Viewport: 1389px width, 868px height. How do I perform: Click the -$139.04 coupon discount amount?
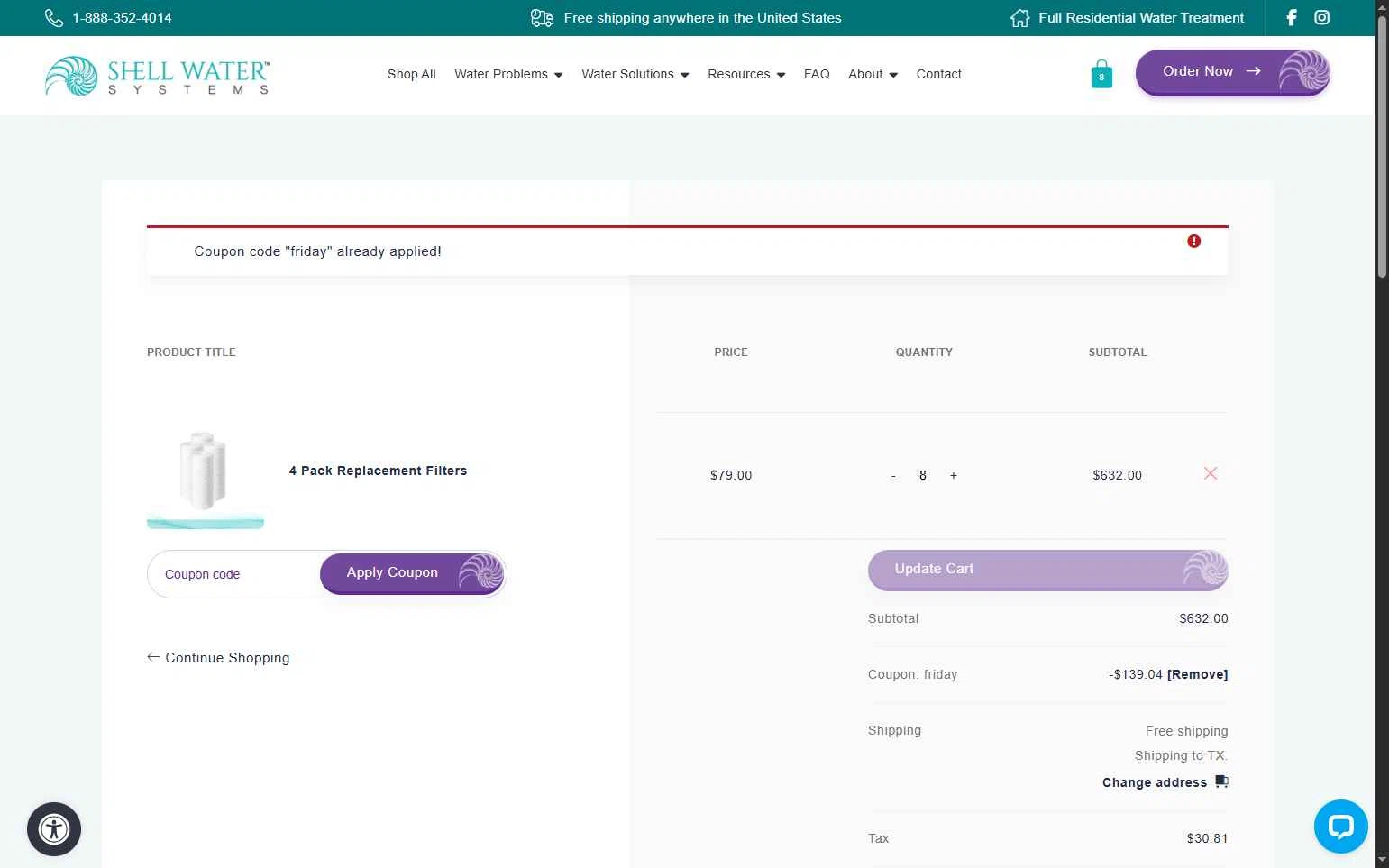1136,674
